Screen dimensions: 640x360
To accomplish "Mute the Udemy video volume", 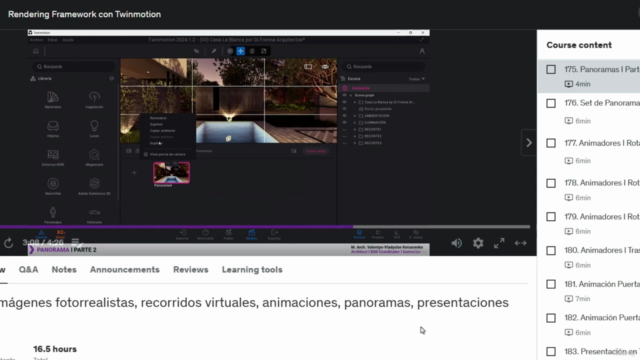I will [456, 243].
